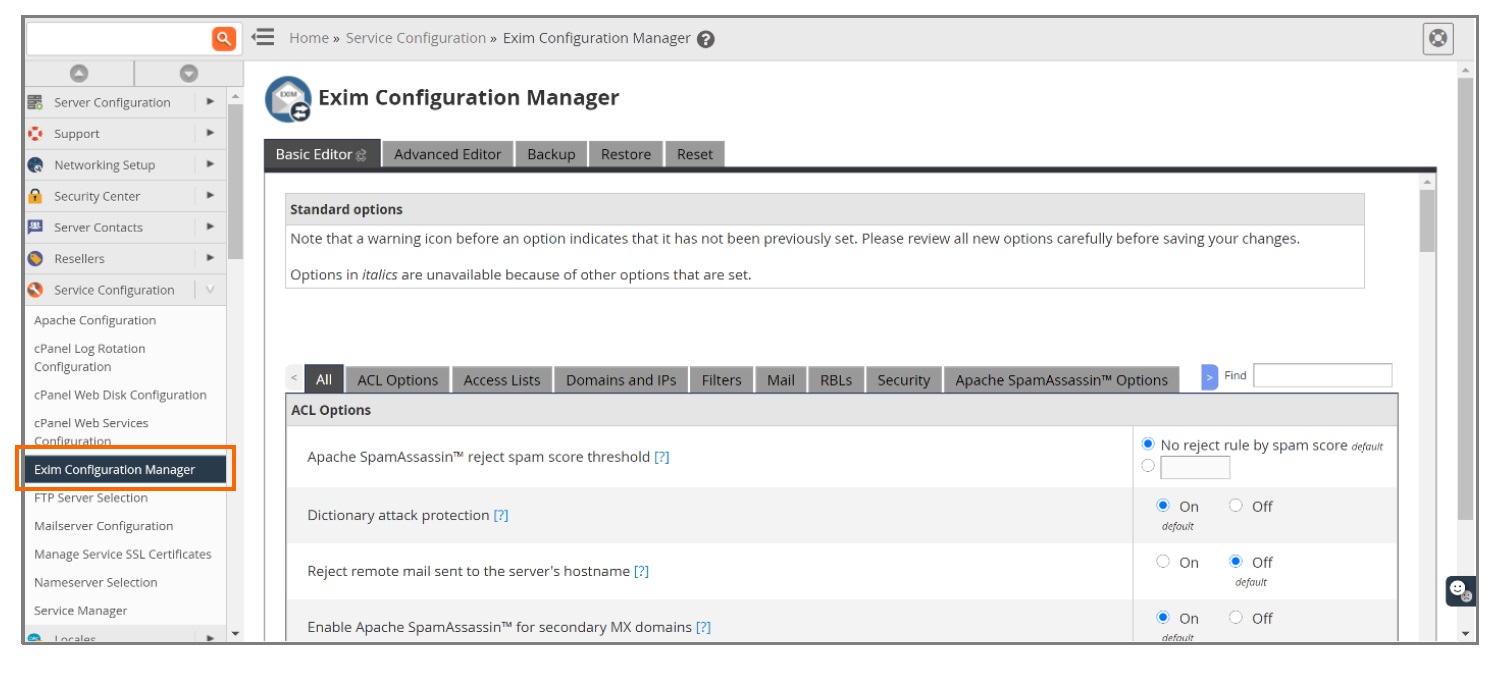The height and width of the screenshot is (683, 1489).
Task: Click the Service Configuration sidebar icon
Action: pos(36,290)
